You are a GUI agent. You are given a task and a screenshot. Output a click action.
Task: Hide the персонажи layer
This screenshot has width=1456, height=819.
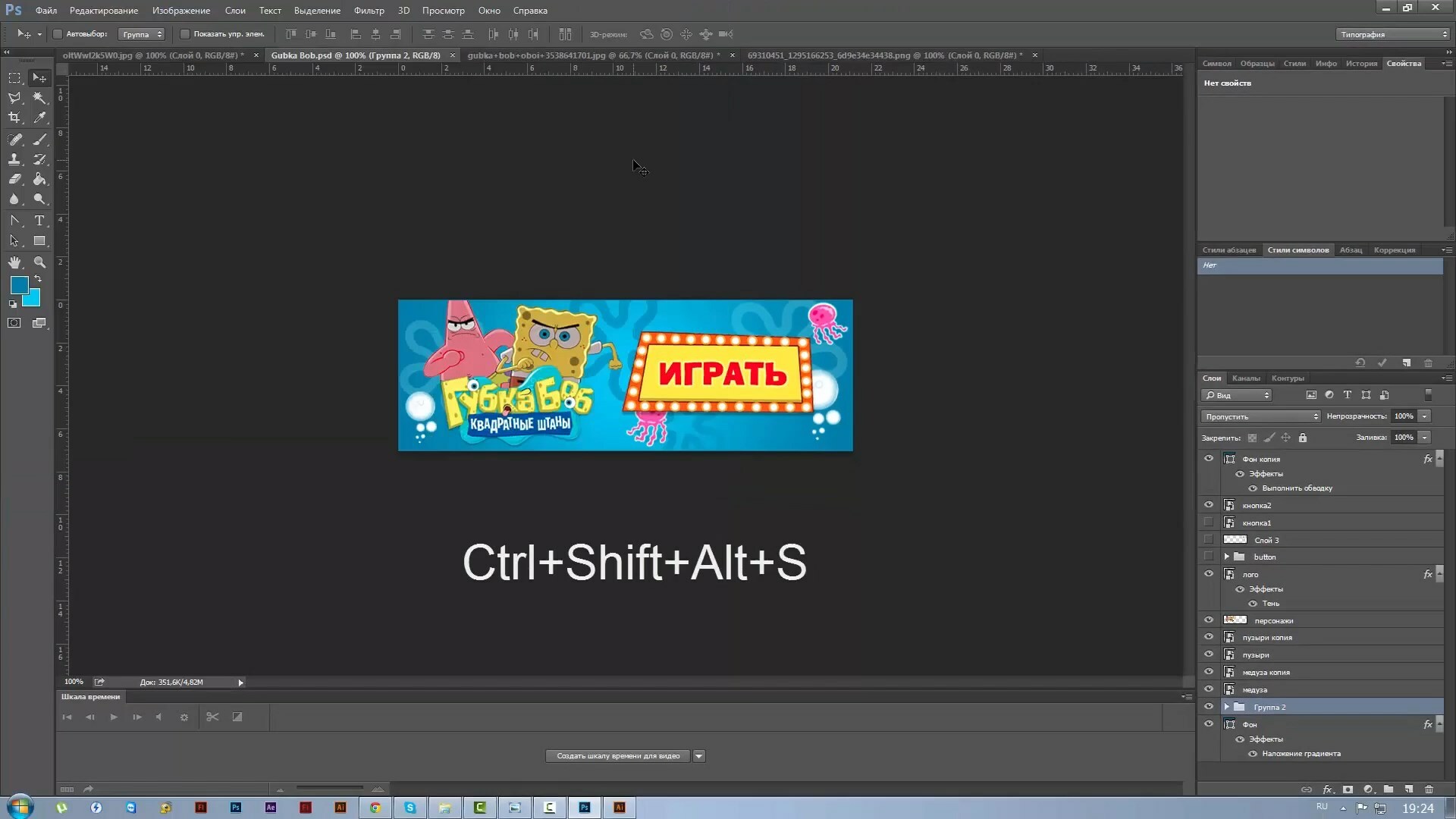pyautogui.click(x=1209, y=620)
